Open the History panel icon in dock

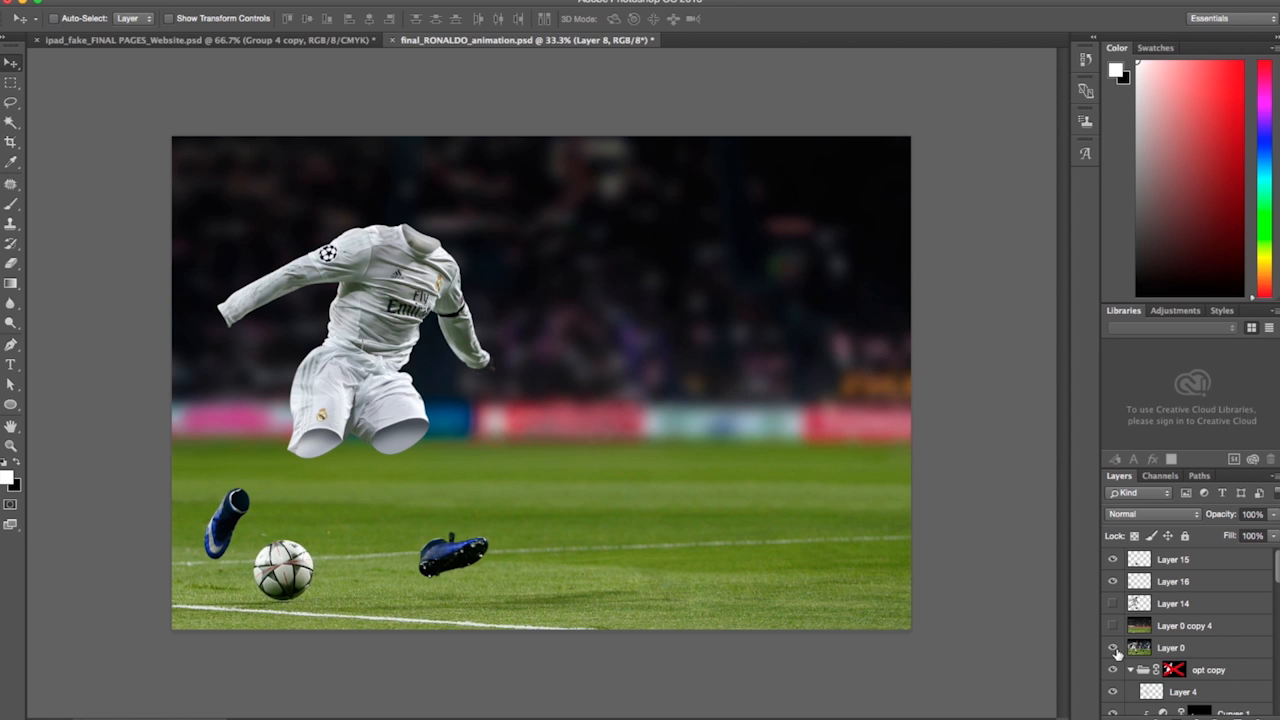1086,61
